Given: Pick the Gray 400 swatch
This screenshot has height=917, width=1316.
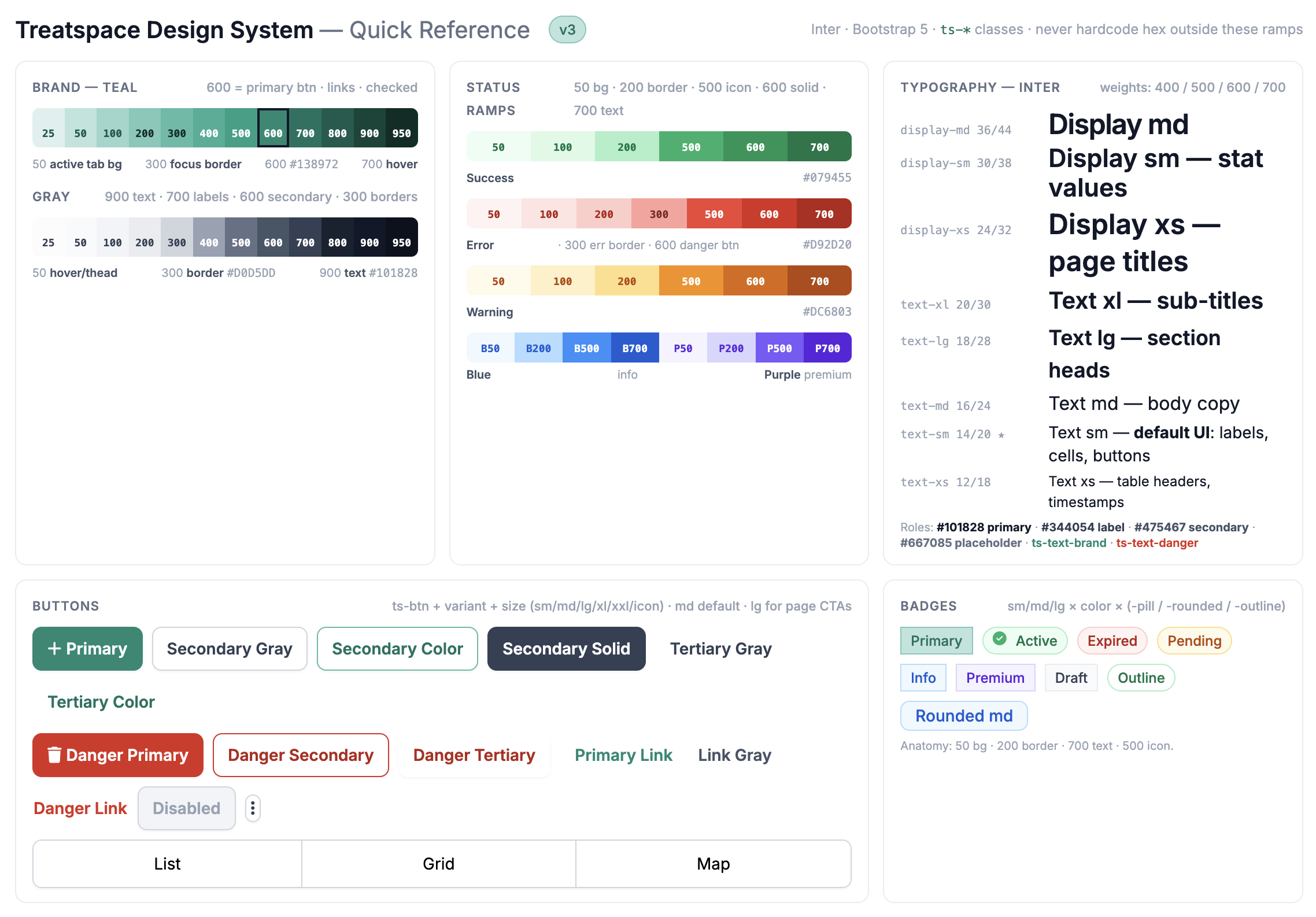Looking at the screenshot, I should 209,237.
